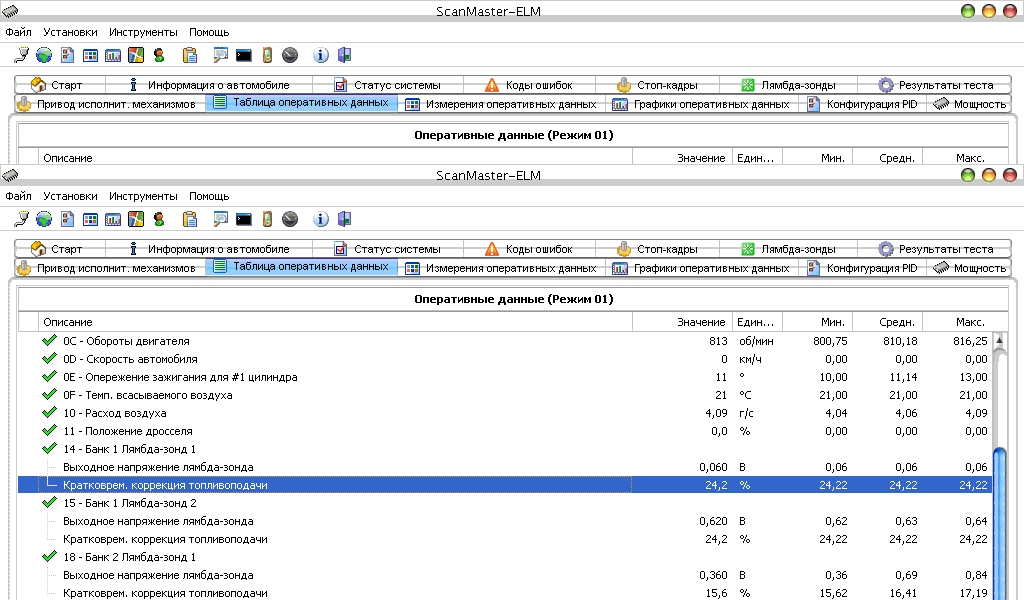This screenshot has height=600, width=1024.
Task: Uncheck the 0D - Скорость автомобиля PID
Action: [x=49, y=359]
